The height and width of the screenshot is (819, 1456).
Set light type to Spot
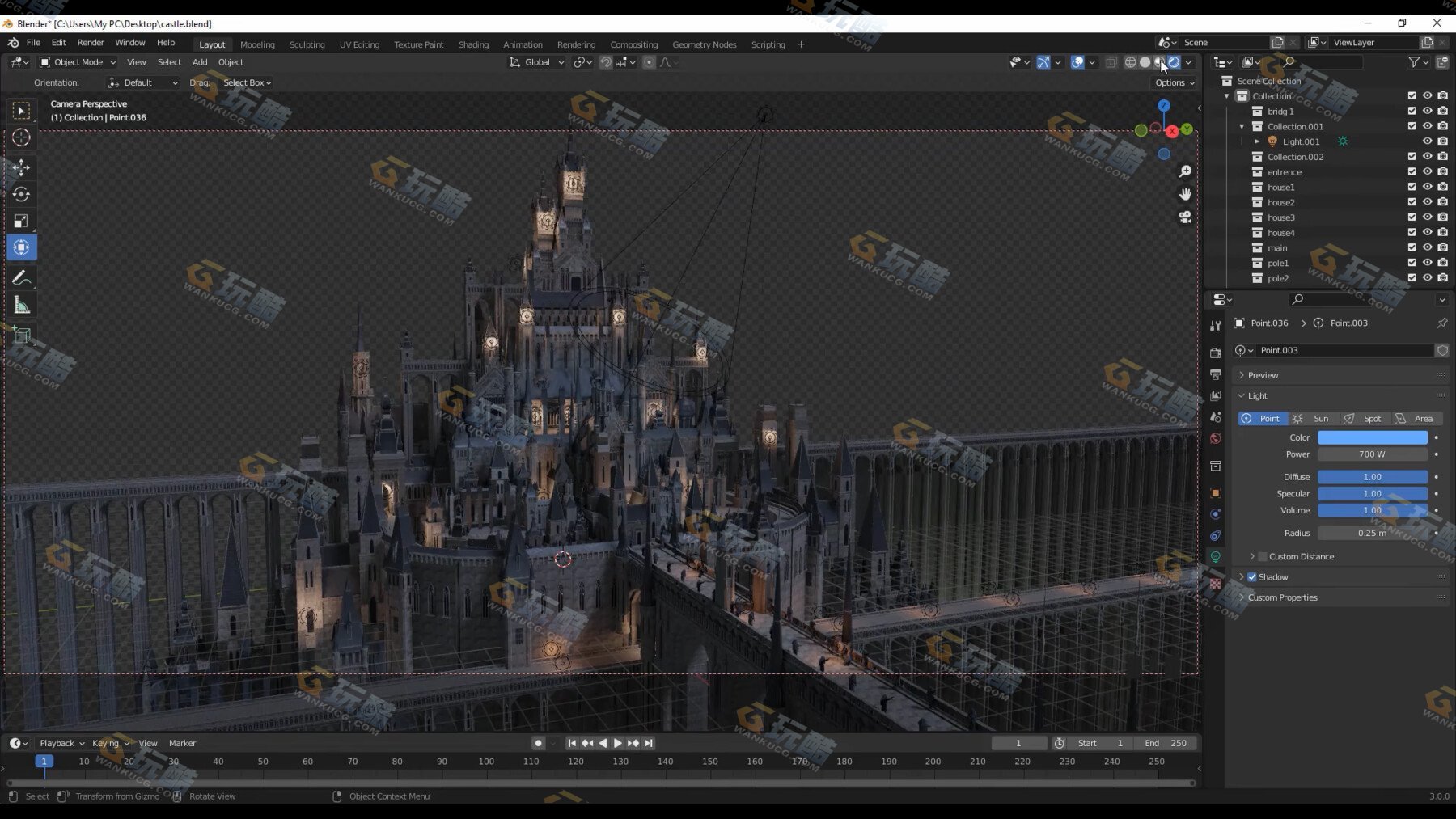1365,419
